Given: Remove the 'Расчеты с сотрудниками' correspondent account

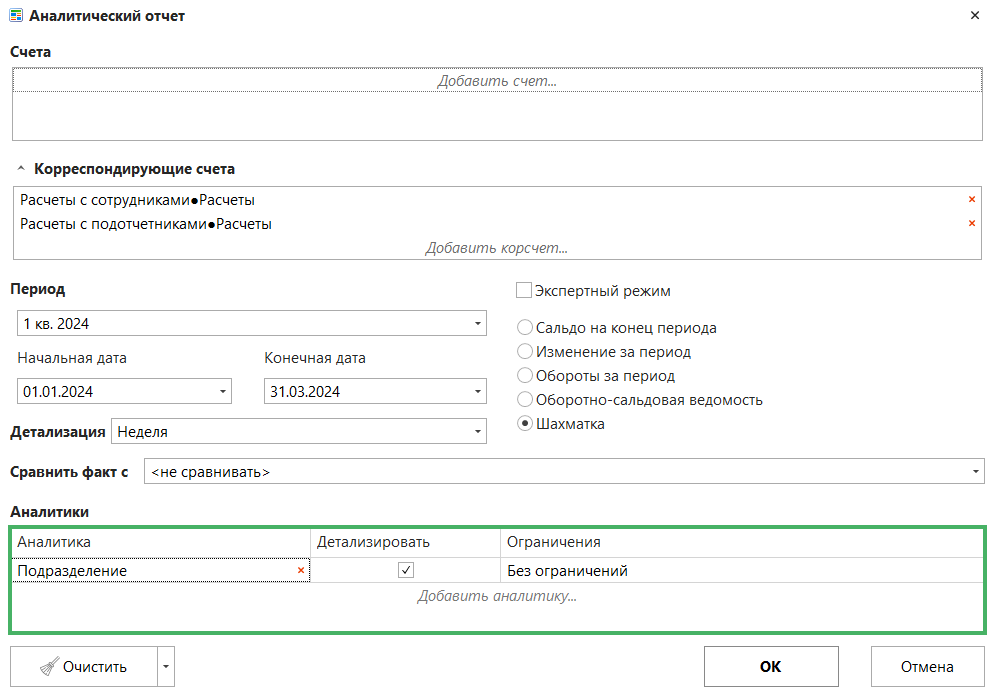Looking at the screenshot, I should (971, 200).
